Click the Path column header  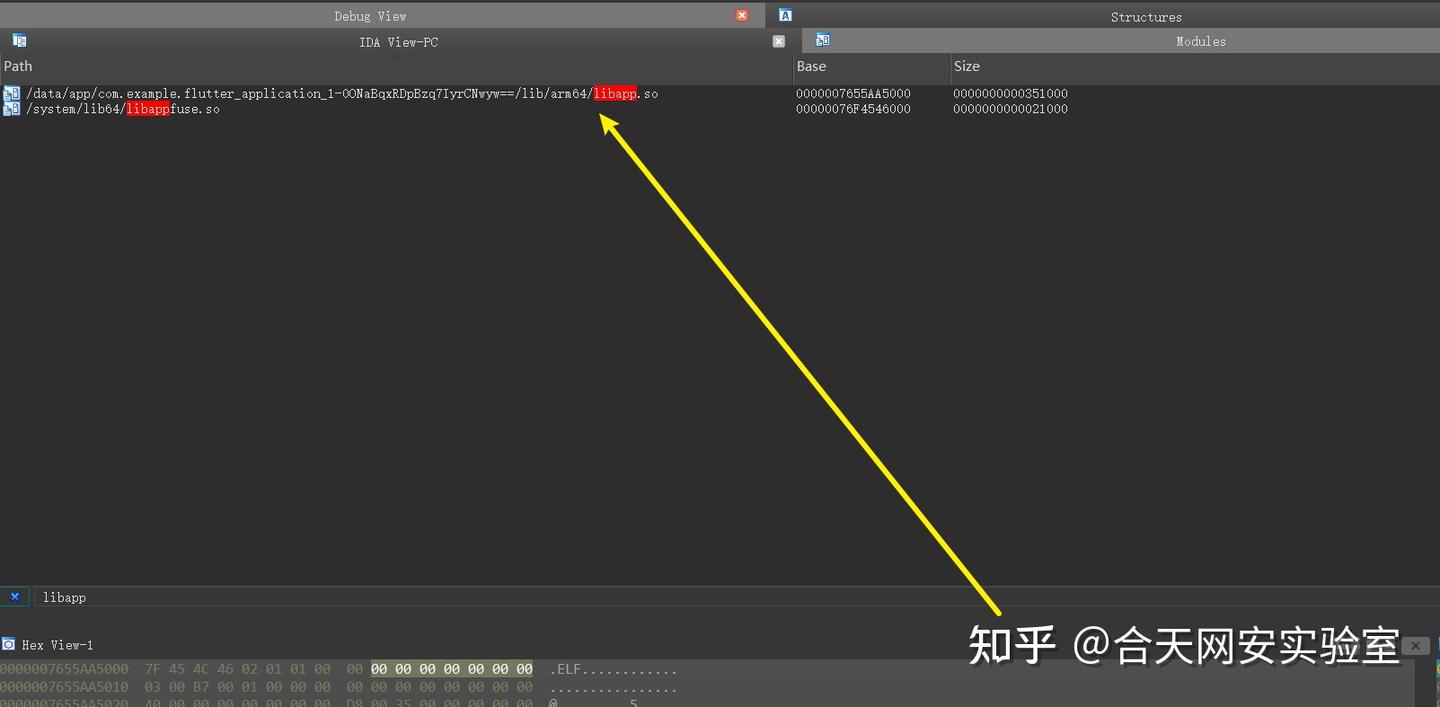18,66
